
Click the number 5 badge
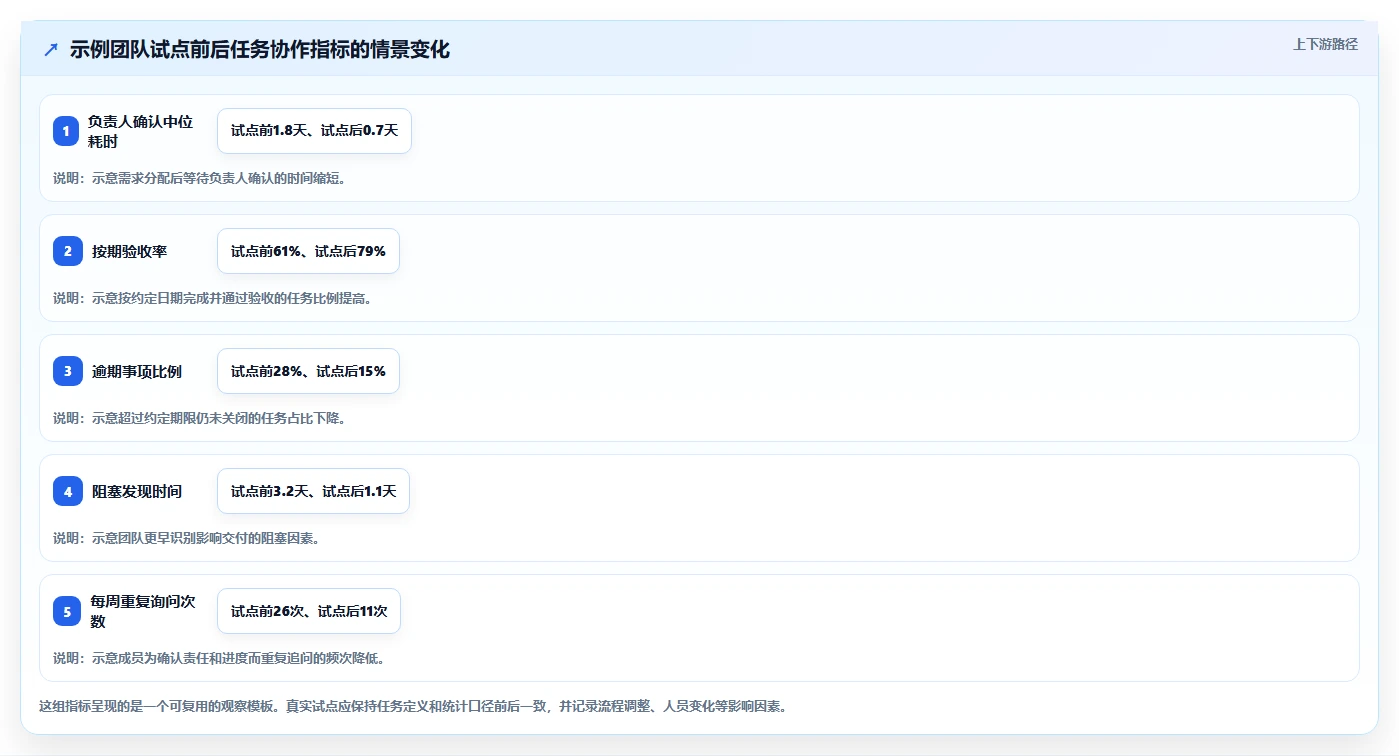pos(68,611)
